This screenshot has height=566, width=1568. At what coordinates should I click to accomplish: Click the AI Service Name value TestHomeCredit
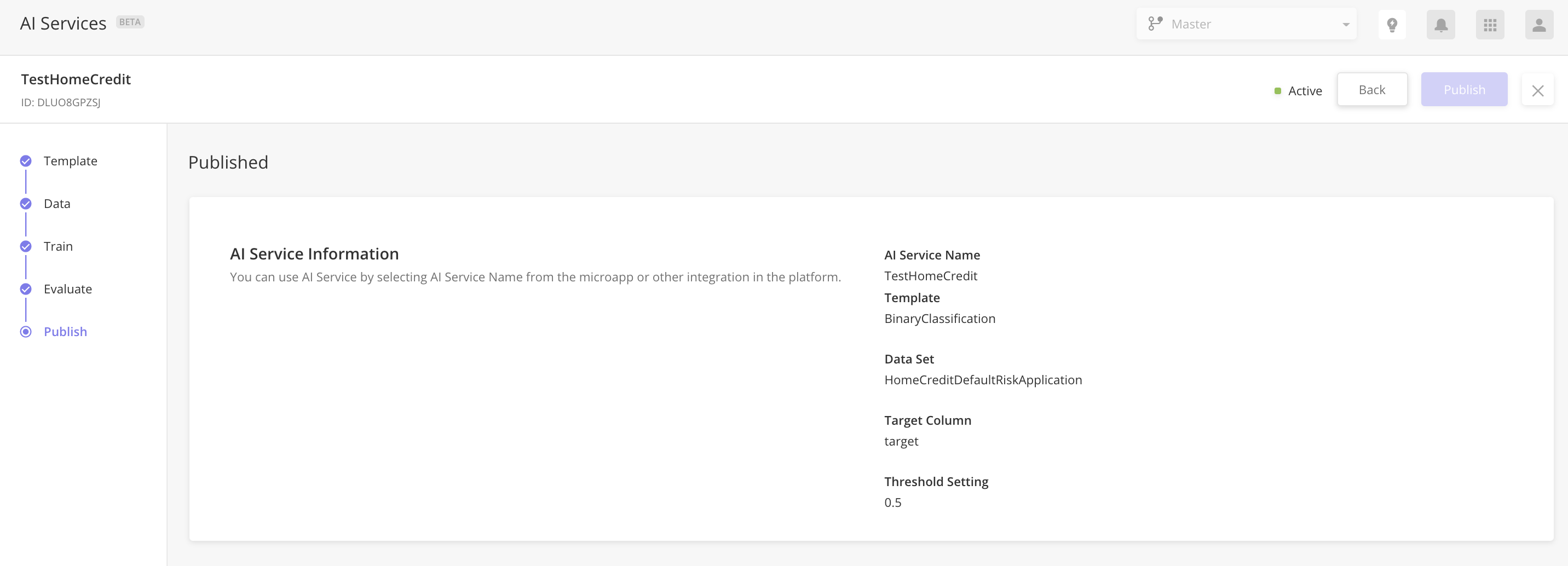931,276
